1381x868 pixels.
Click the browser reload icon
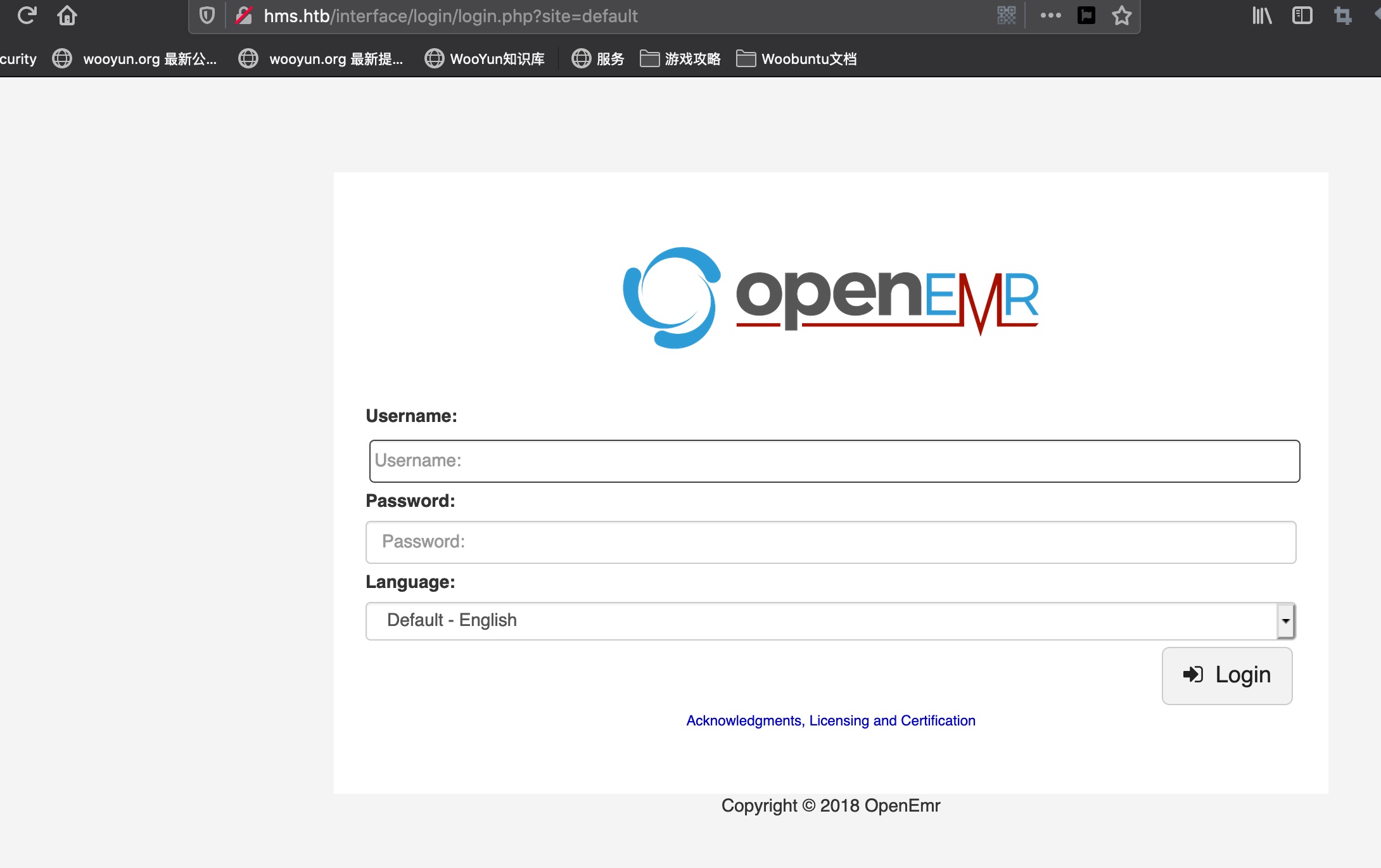click(x=27, y=15)
